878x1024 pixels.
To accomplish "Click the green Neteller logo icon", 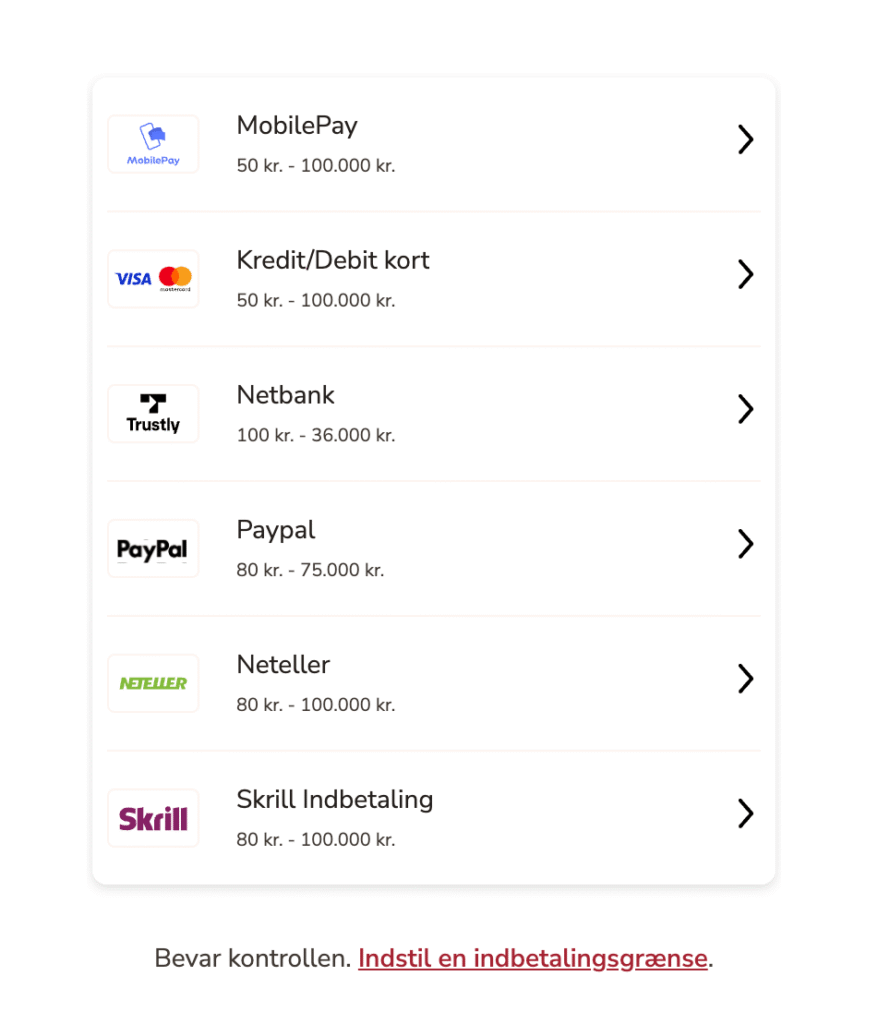I will [153, 684].
